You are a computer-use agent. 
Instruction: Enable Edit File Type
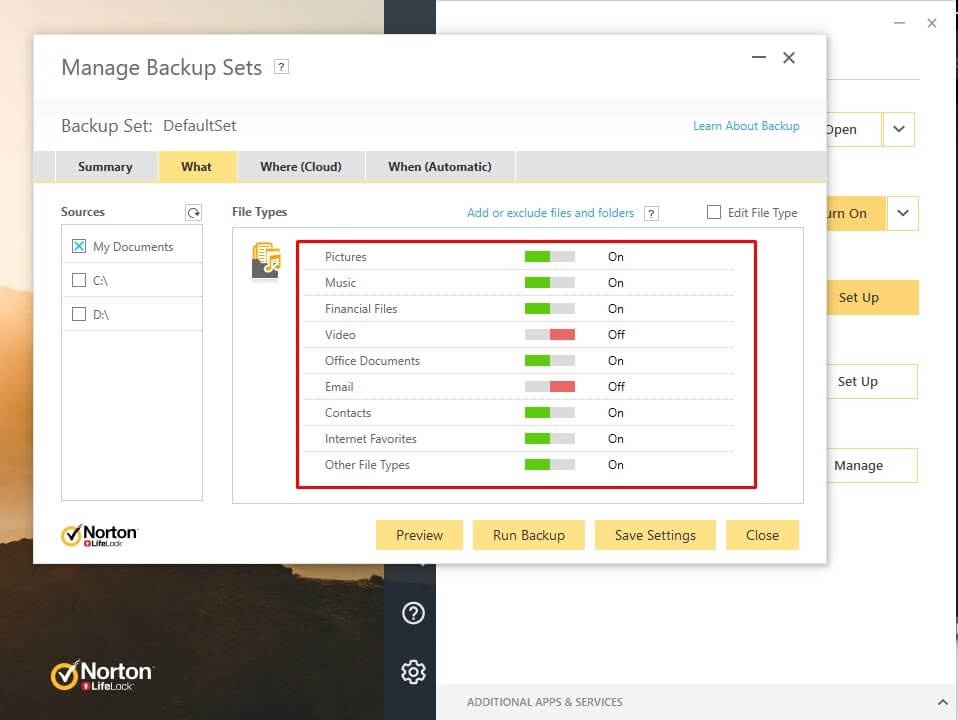(715, 212)
